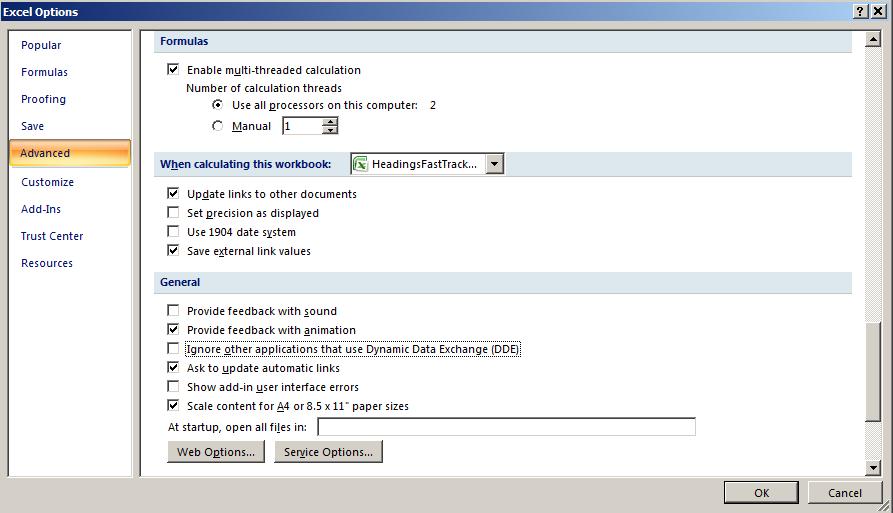Select Use all processors on this computer
The width and height of the screenshot is (893, 513).
point(218,105)
